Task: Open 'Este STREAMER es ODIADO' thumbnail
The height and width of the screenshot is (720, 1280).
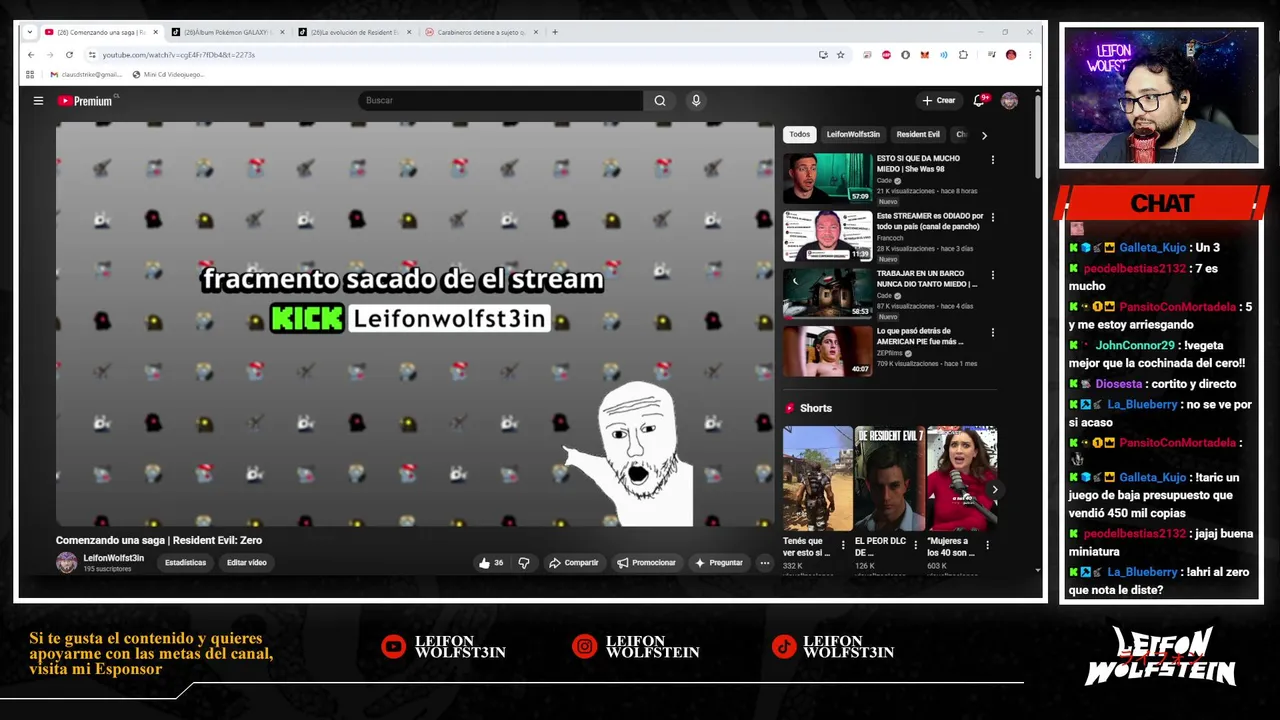Action: 828,236
